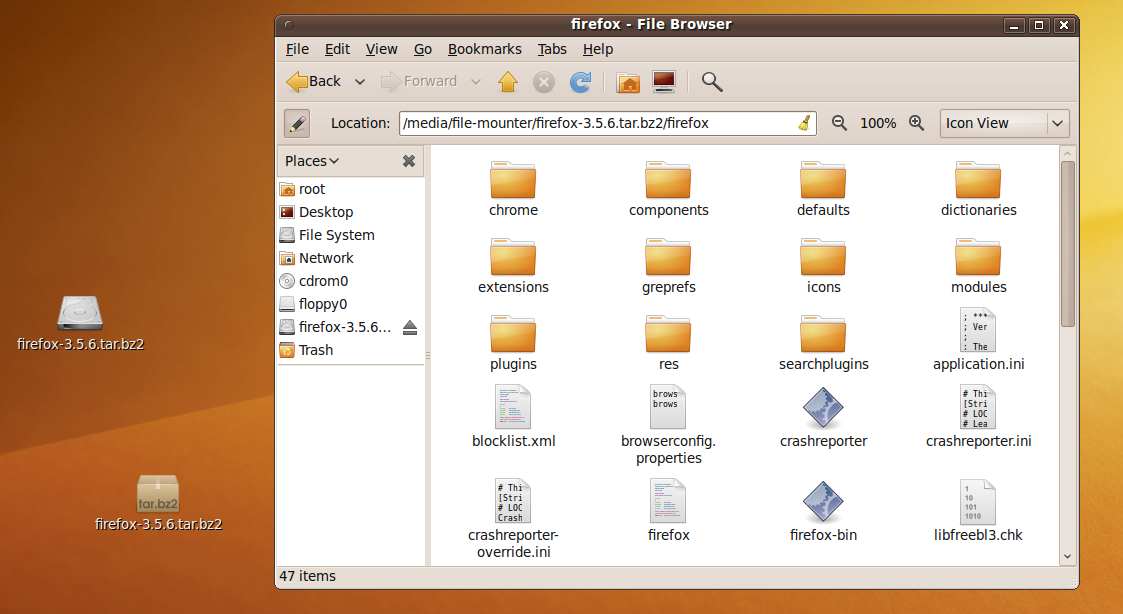
Task: Select the searchplugins folder
Action: (823, 343)
